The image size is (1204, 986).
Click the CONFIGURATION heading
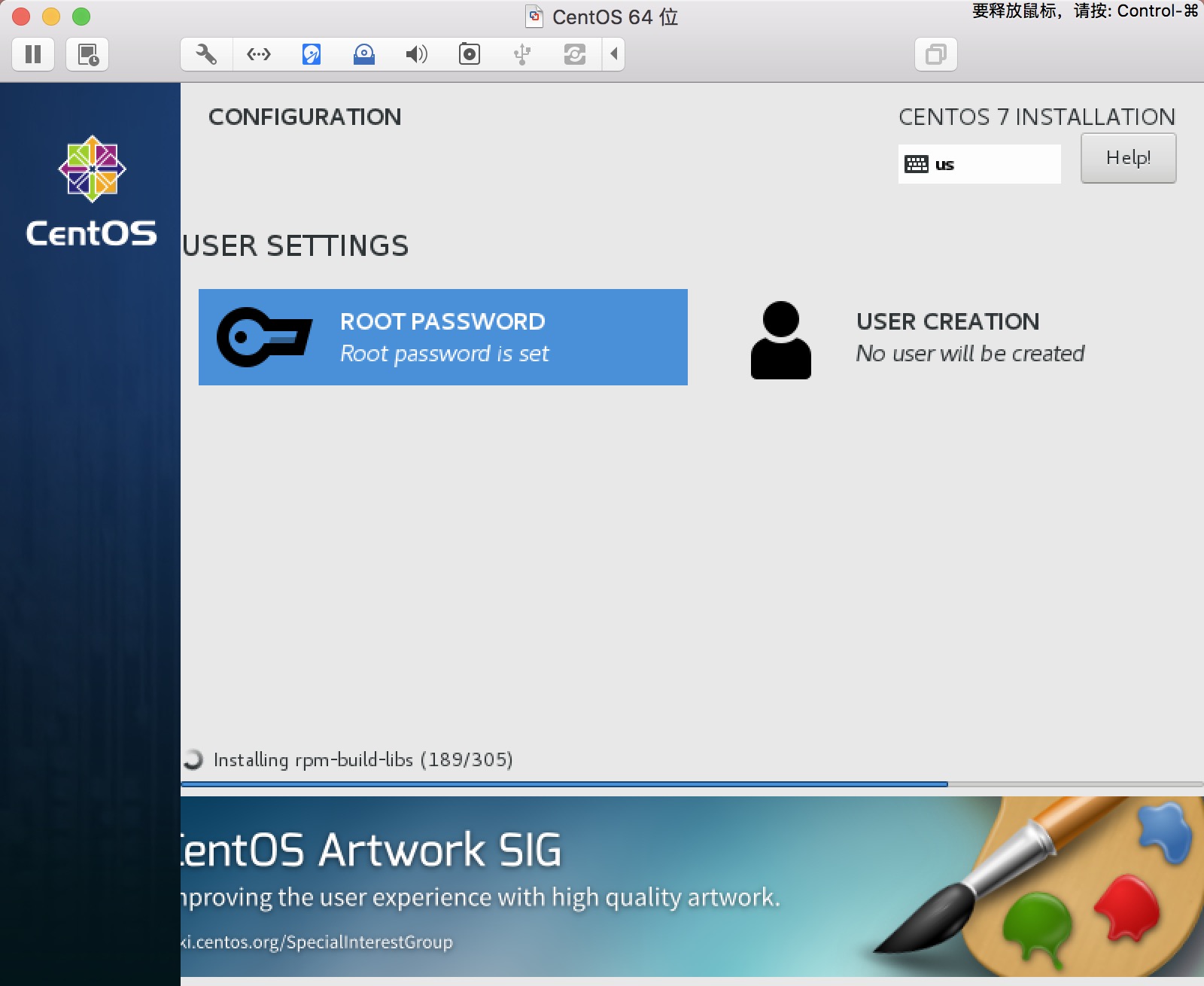point(305,117)
